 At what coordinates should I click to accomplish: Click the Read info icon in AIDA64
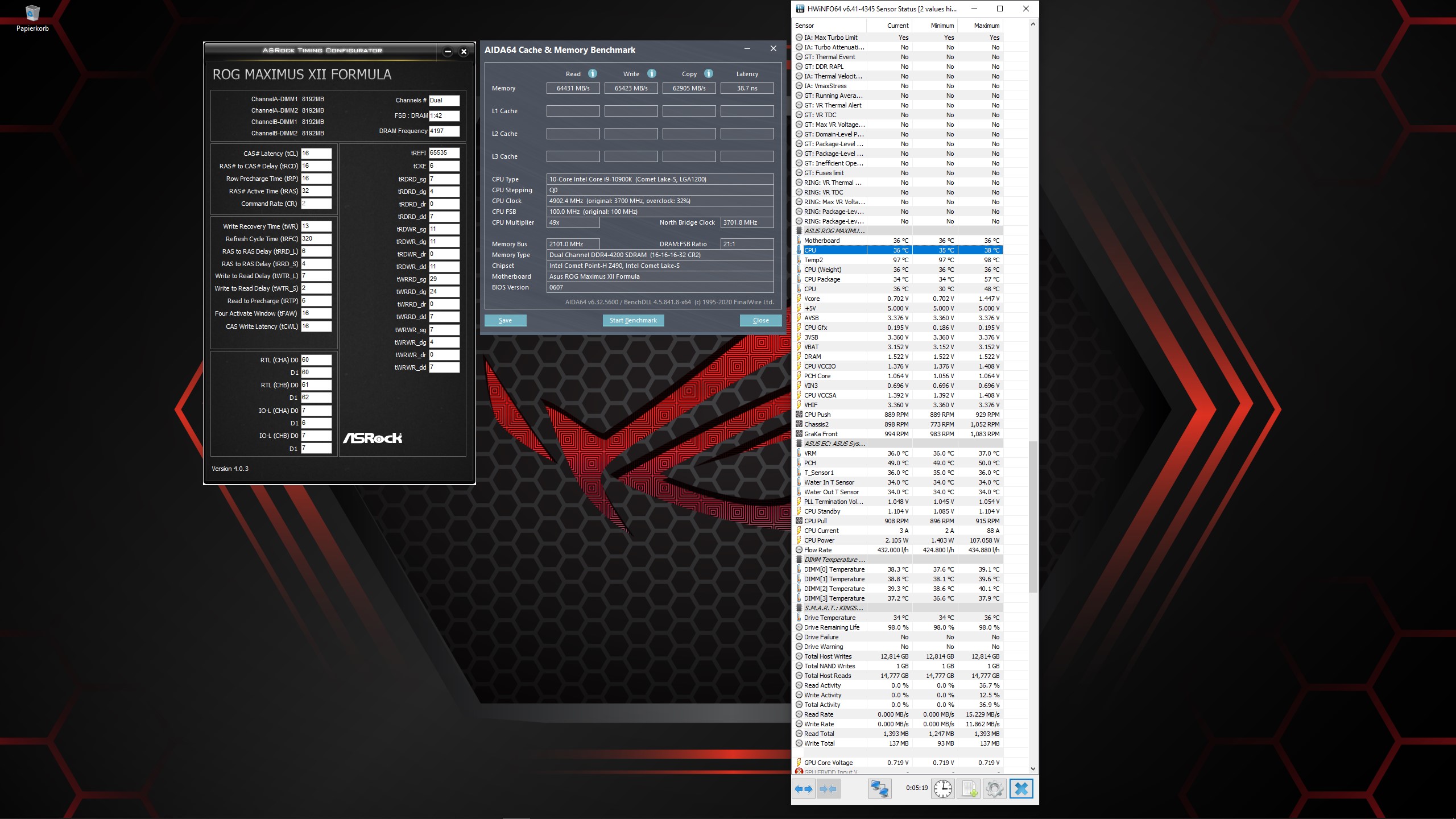tap(592, 73)
